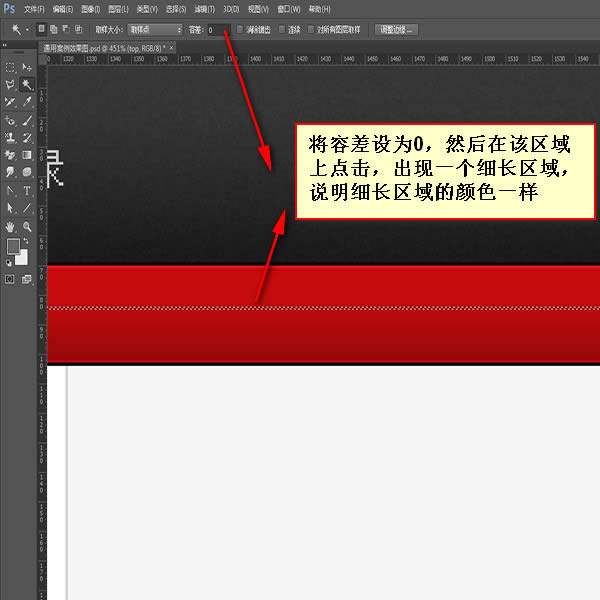
Task: Open the 滤镜(T) menu
Action: [x=204, y=9]
